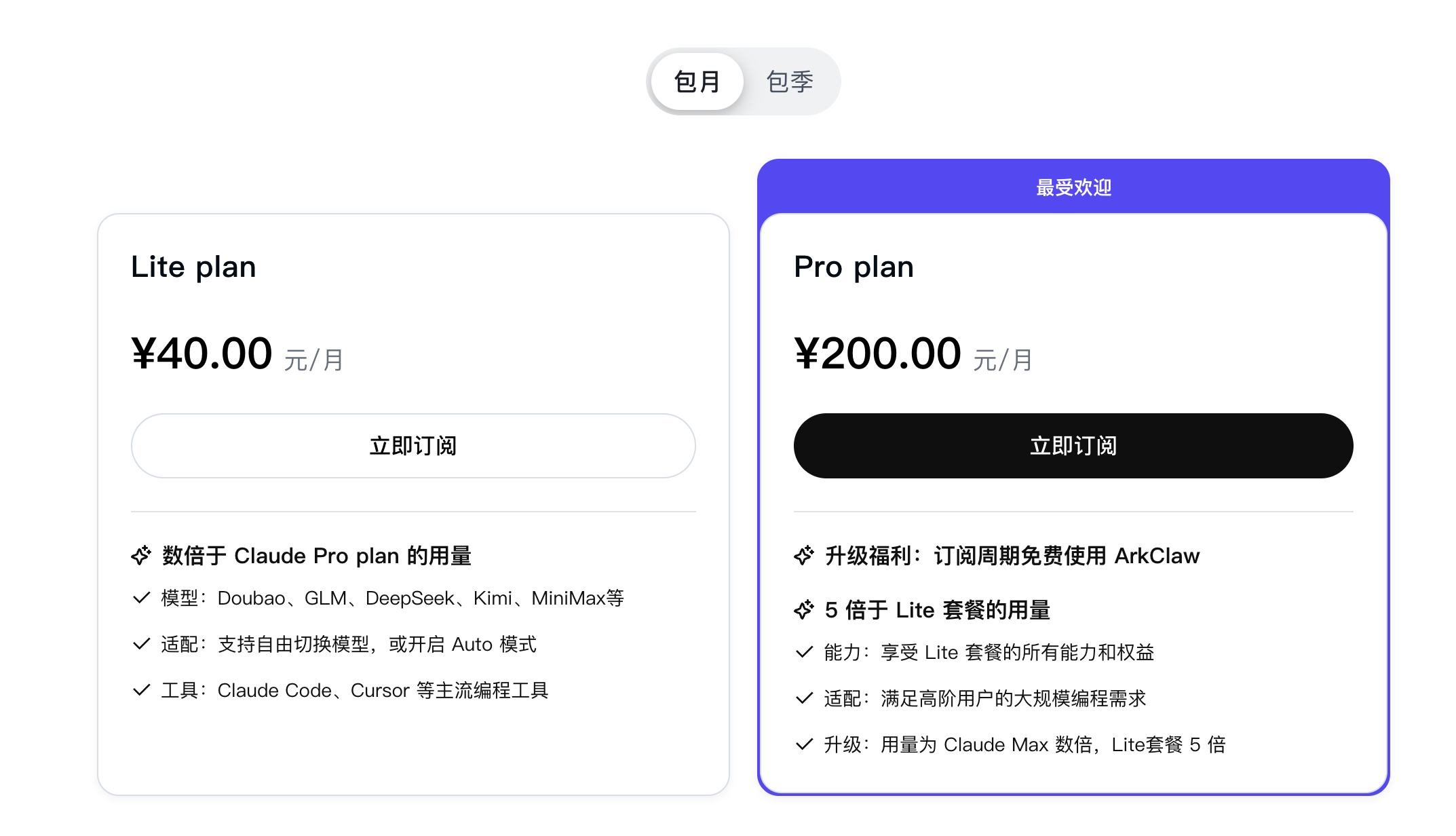
Task: Click the sparkle icon beside ArkClaw upgrade benefit
Action: pos(804,556)
